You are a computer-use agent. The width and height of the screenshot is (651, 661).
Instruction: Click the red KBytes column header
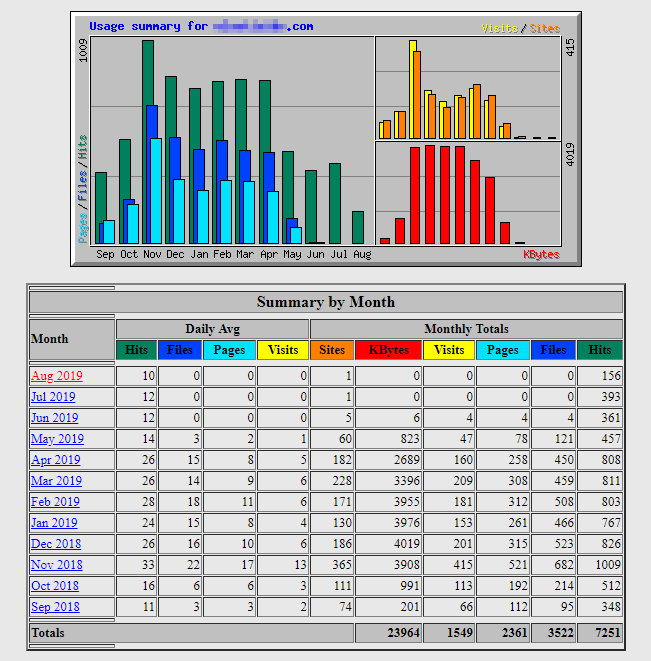pos(388,350)
